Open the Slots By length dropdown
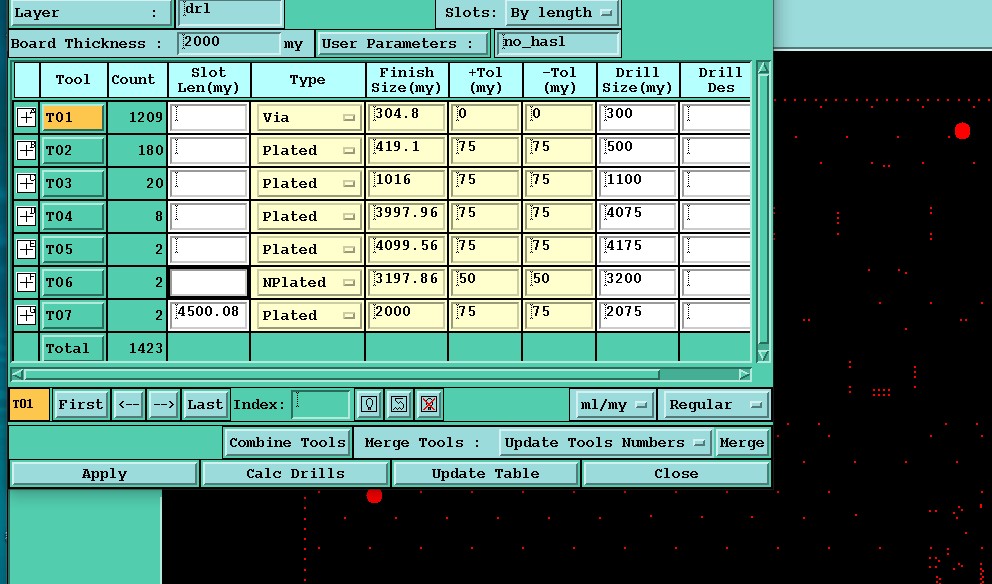This screenshot has height=584, width=992. click(x=562, y=13)
